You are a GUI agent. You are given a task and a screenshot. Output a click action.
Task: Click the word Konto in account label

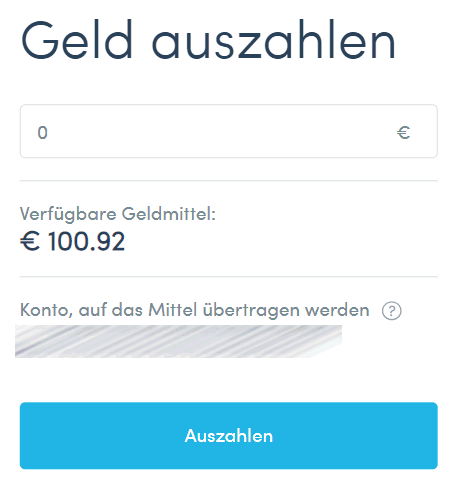46,310
